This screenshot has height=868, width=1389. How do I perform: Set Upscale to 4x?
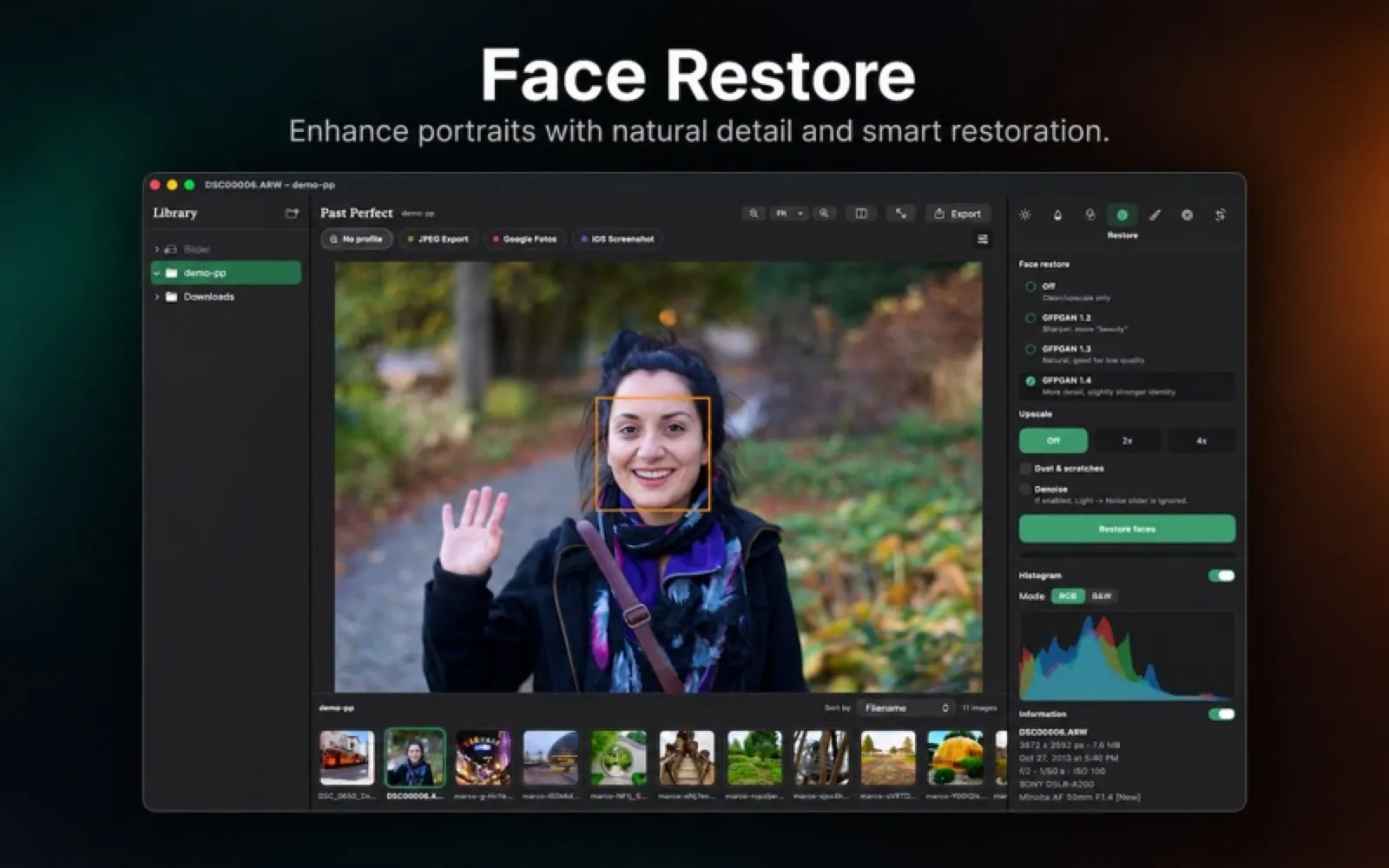1201,441
